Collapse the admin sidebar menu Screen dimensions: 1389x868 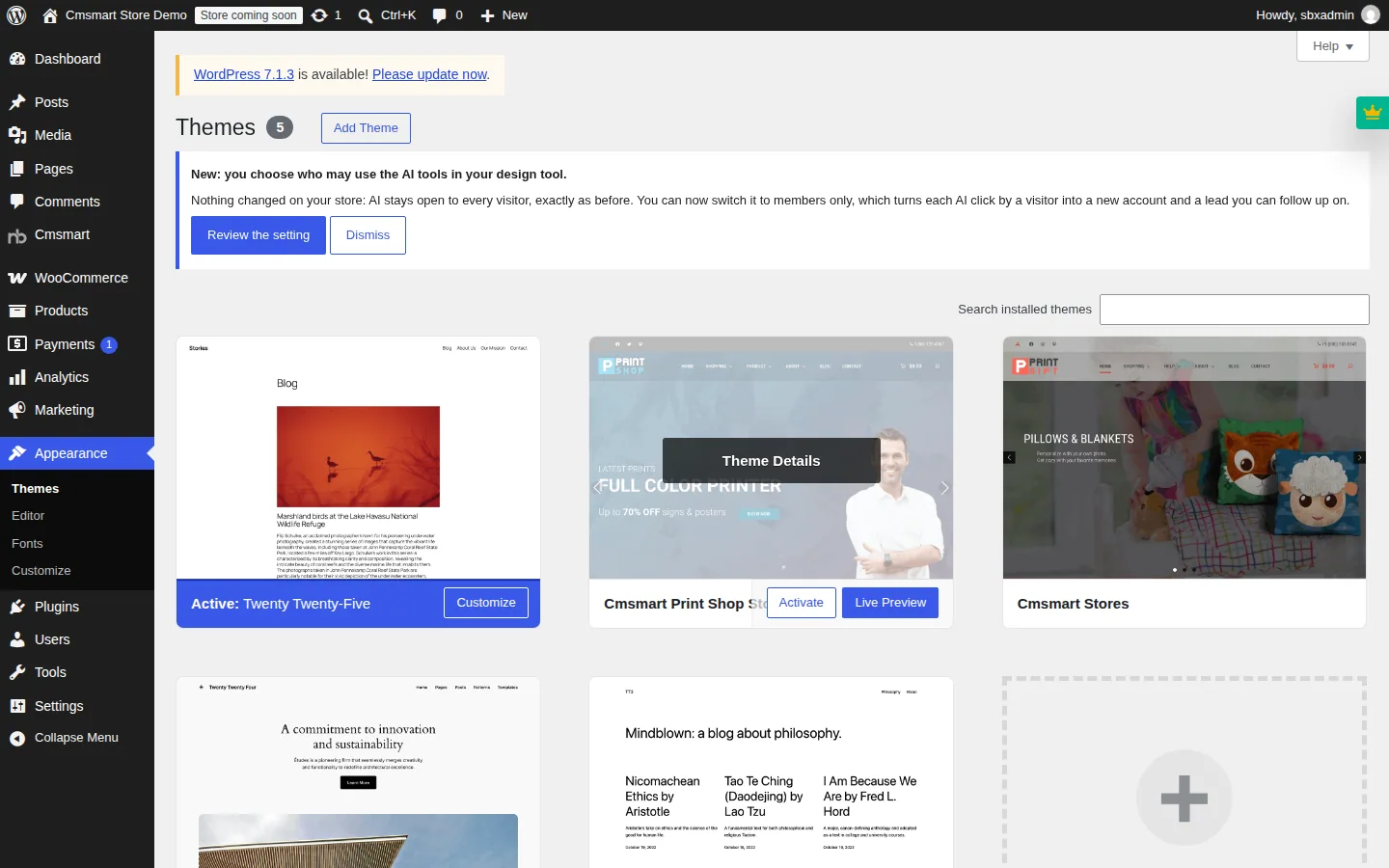point(77,738)
